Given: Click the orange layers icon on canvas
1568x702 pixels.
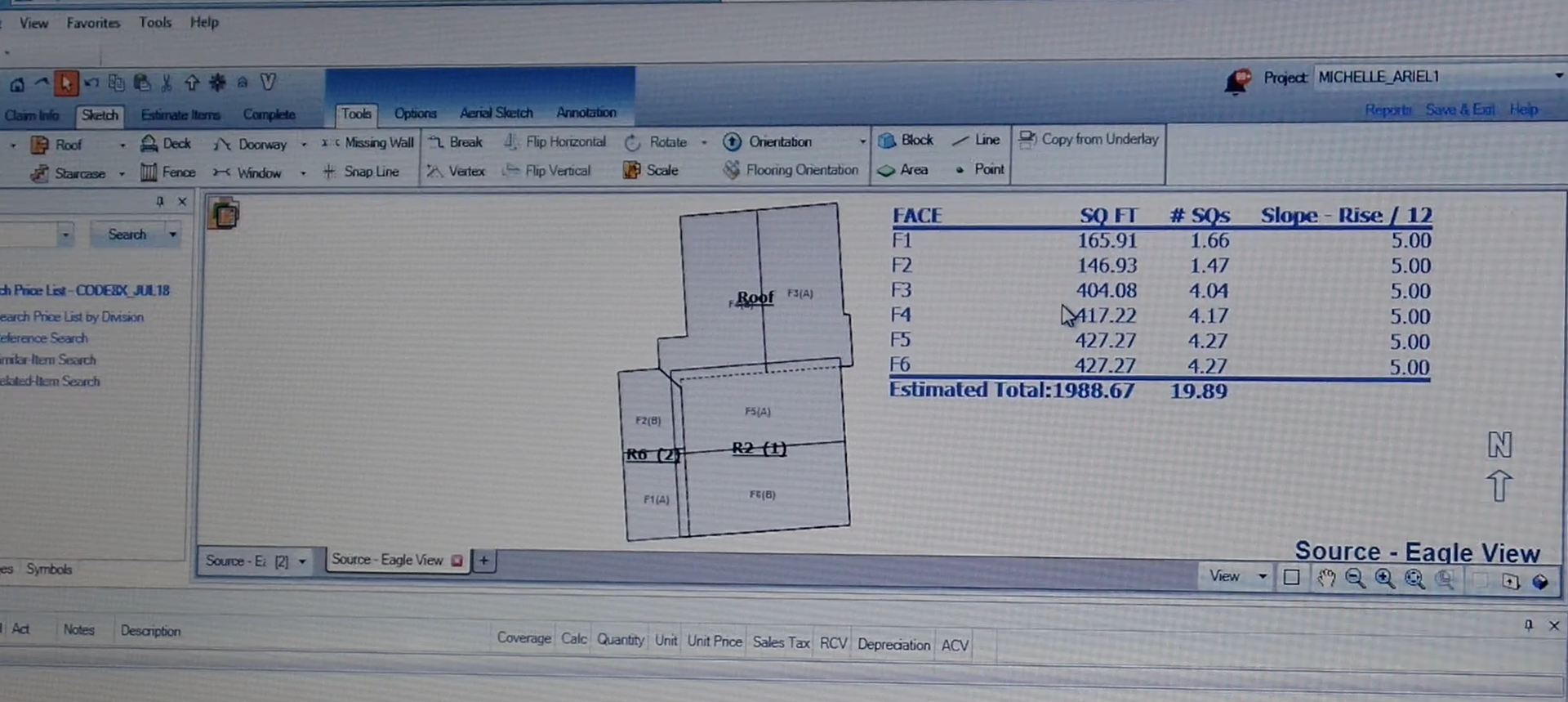Looking at the screenshot, I should [x=224, y=215].
